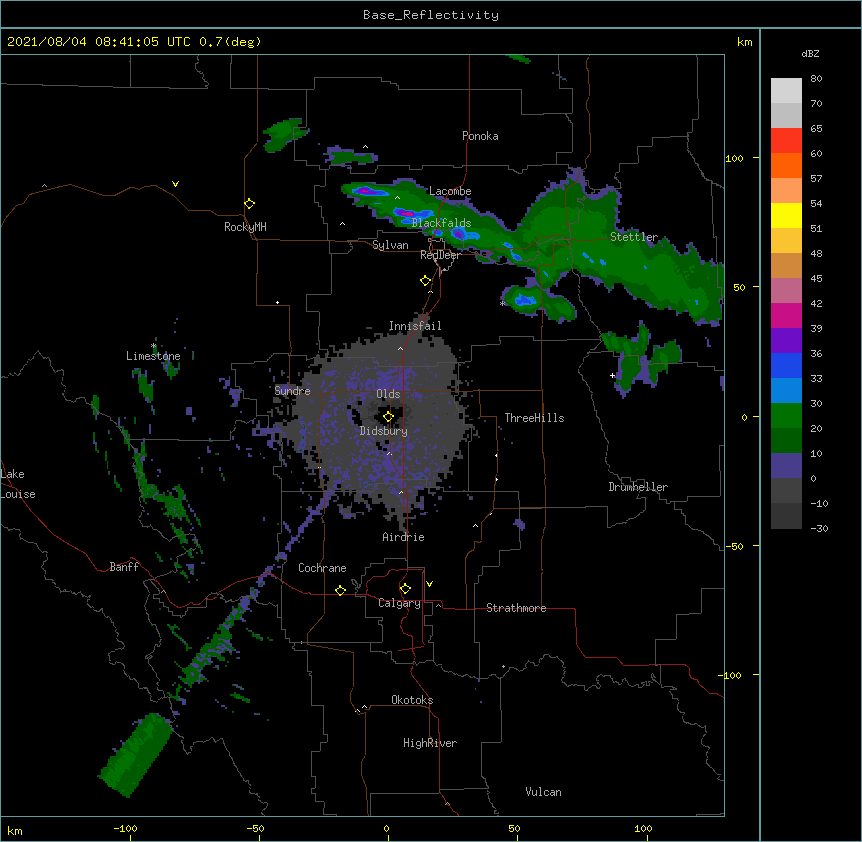Click the Vulcan city label
Image resolution: width=862 pixels, height=842 pixels.
pyautogui.click(x=543, y=792)
